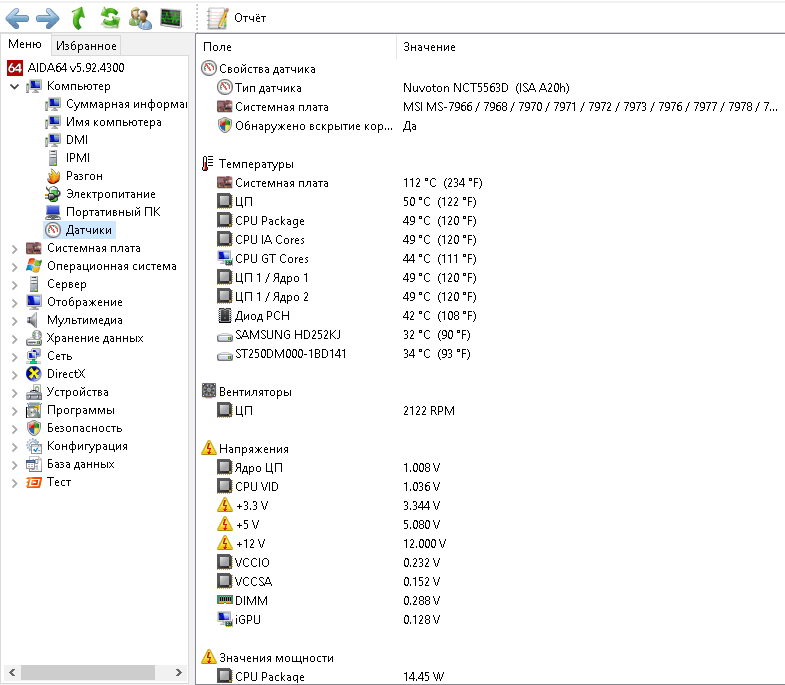Viewport: 785px width, 685px height.
Task: Click the Поле column header
Action: click(x=217, y=47)
